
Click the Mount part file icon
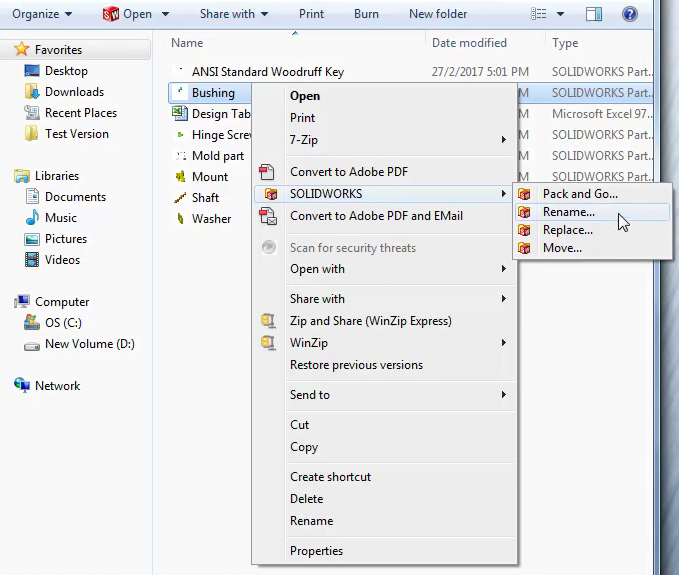(180, 177)
